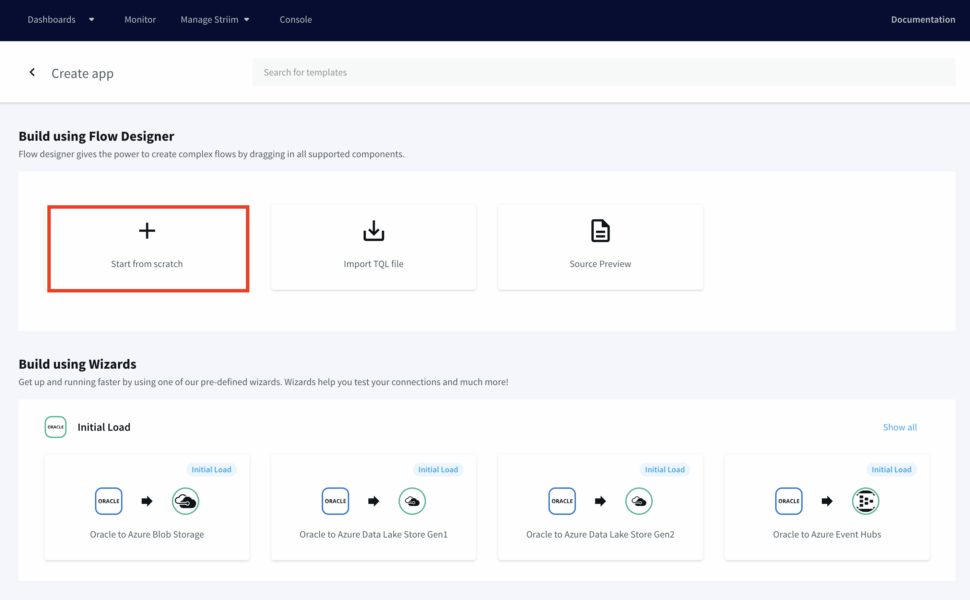Click the Initial Load badge on the Blob Storage card

click(x=211, y=468)
